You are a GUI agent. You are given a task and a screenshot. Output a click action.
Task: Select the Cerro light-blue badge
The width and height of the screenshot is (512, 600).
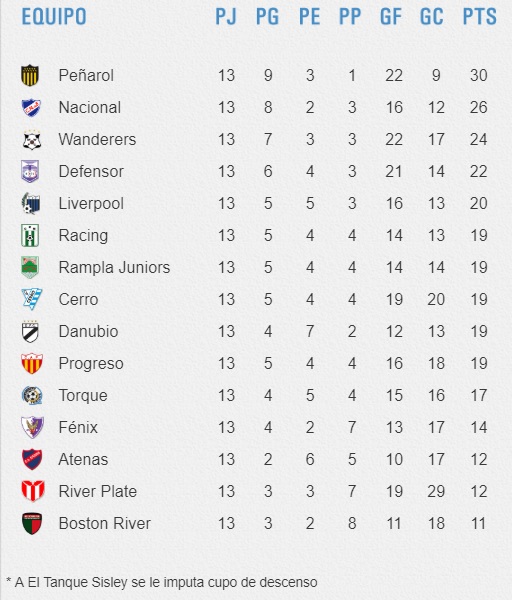coord(32,299)
